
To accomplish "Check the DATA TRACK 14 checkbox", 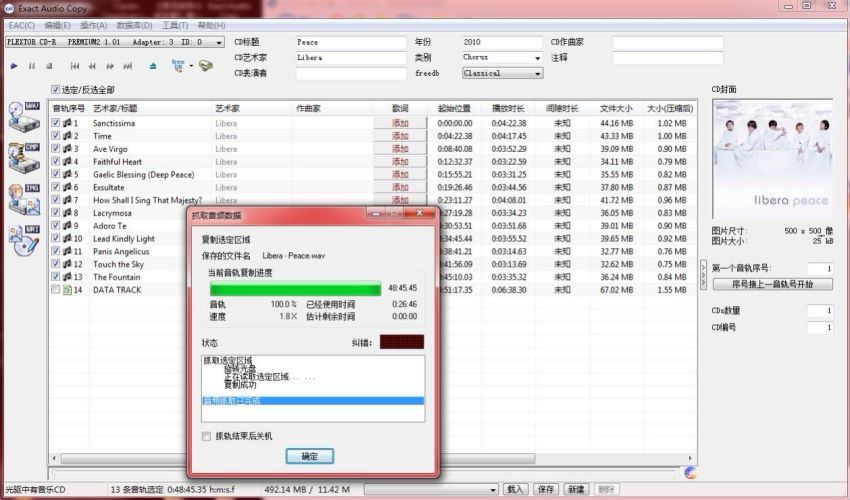I will click(55, 290).
